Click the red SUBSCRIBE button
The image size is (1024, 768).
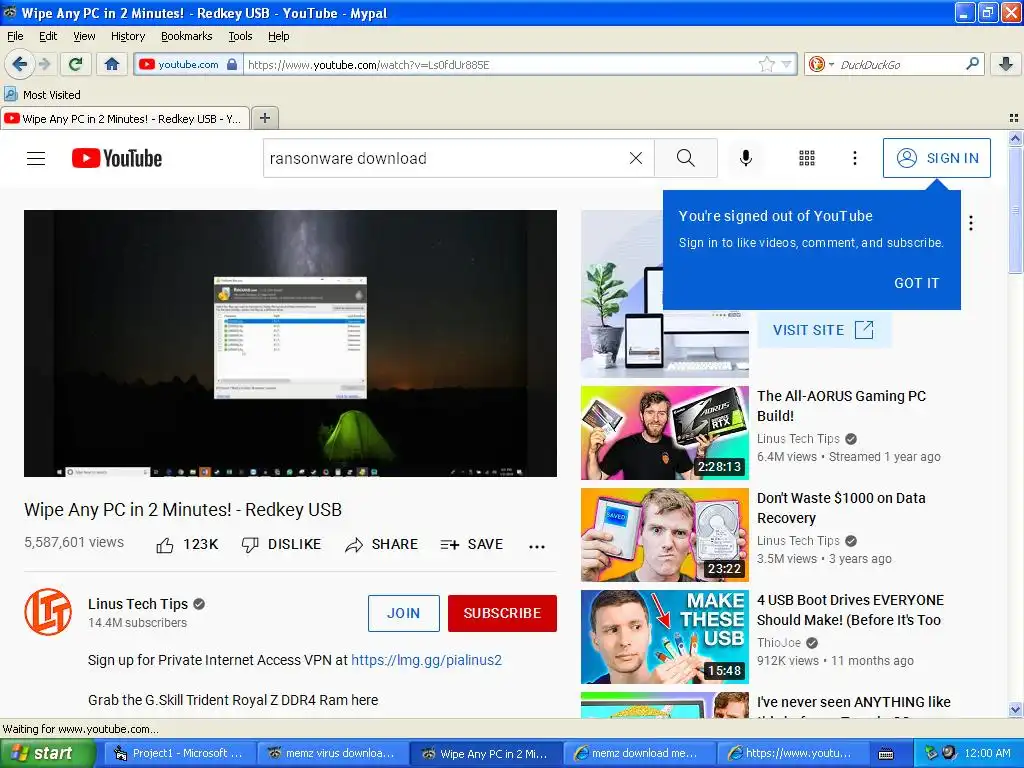click(502, 613)
